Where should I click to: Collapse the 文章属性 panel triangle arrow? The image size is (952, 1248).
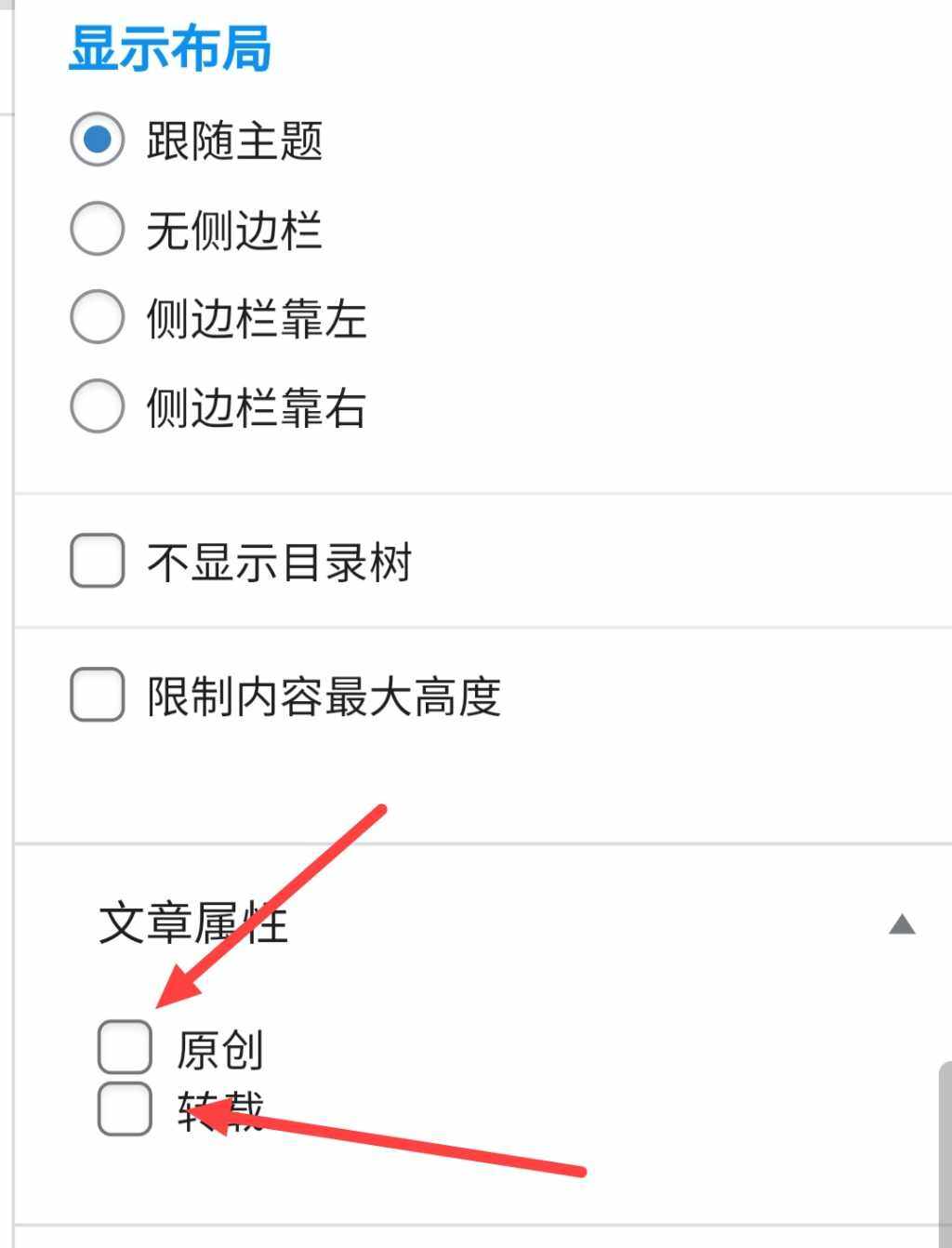click(902, 924)
